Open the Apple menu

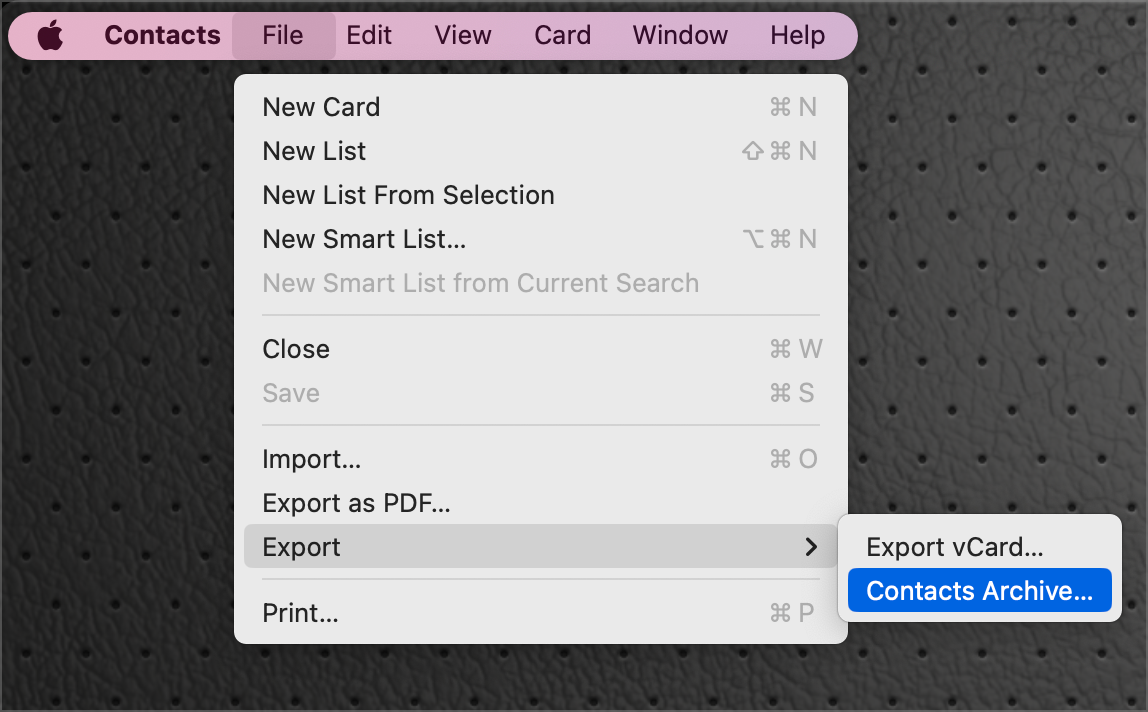point(50,36)
